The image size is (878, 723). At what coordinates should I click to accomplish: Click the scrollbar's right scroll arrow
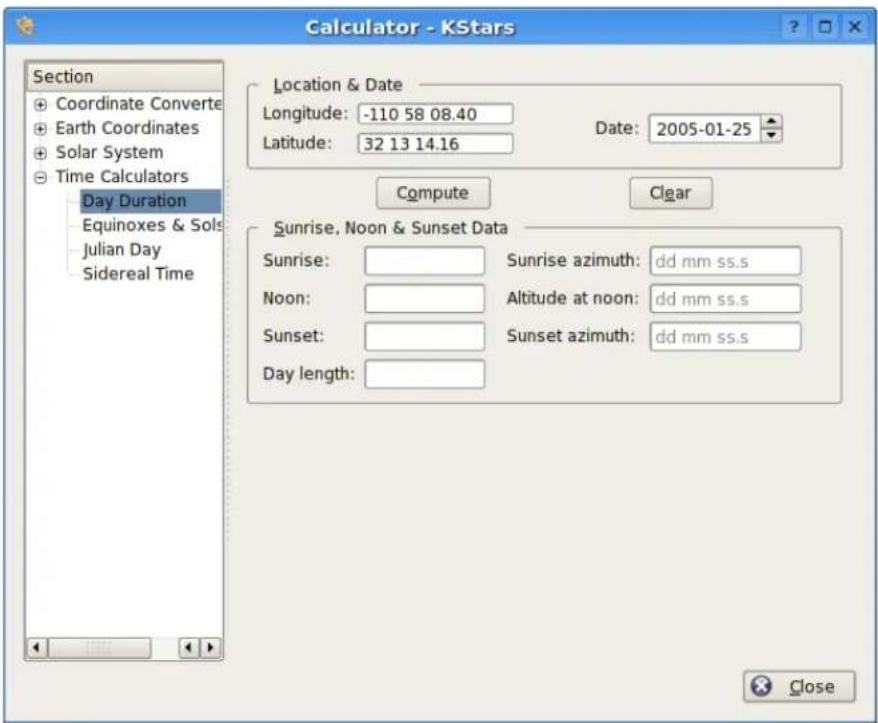coord(211,647)
